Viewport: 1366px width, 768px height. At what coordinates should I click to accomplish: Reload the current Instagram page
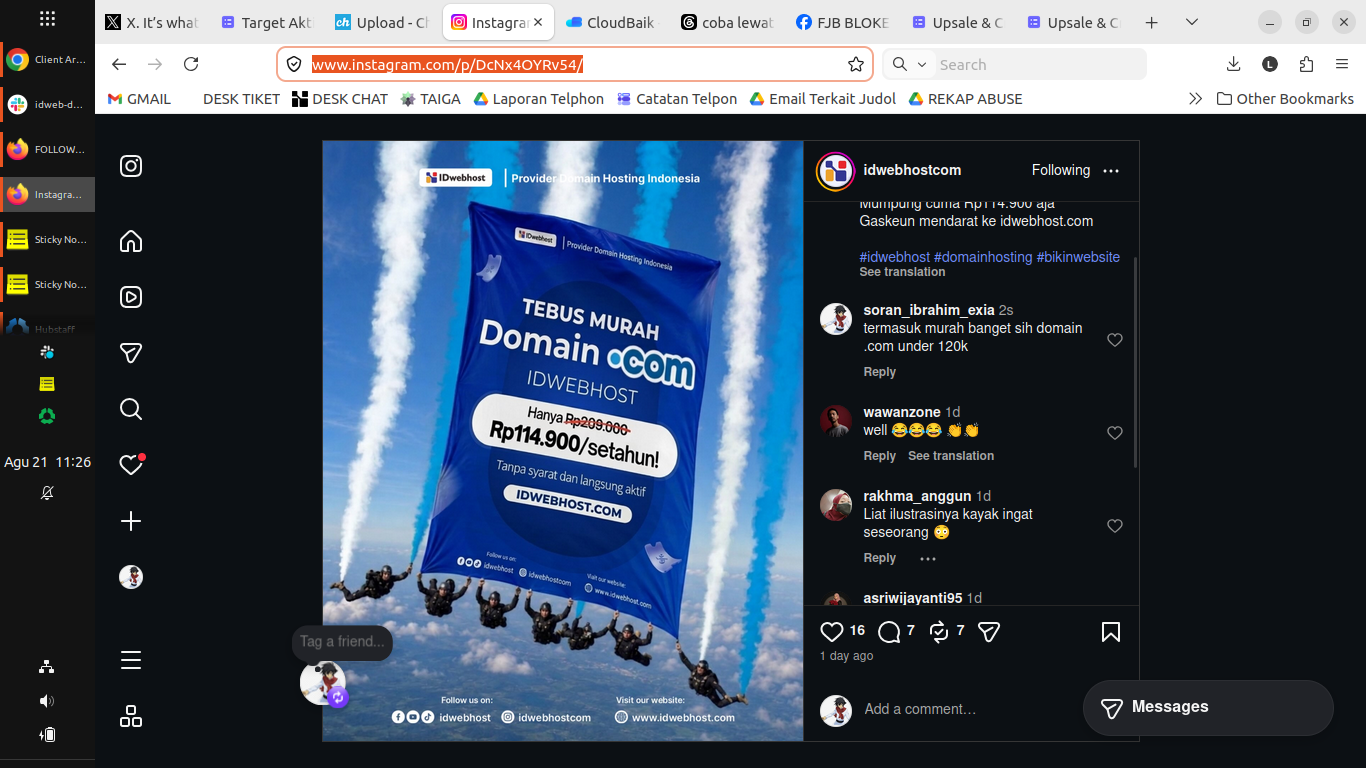[x=191, y=64]
